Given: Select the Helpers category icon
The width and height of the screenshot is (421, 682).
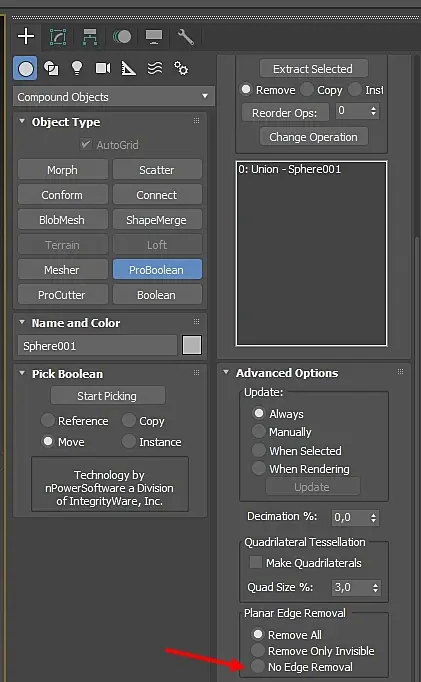Looking at the screenshot, I should [x=129, y=68].
